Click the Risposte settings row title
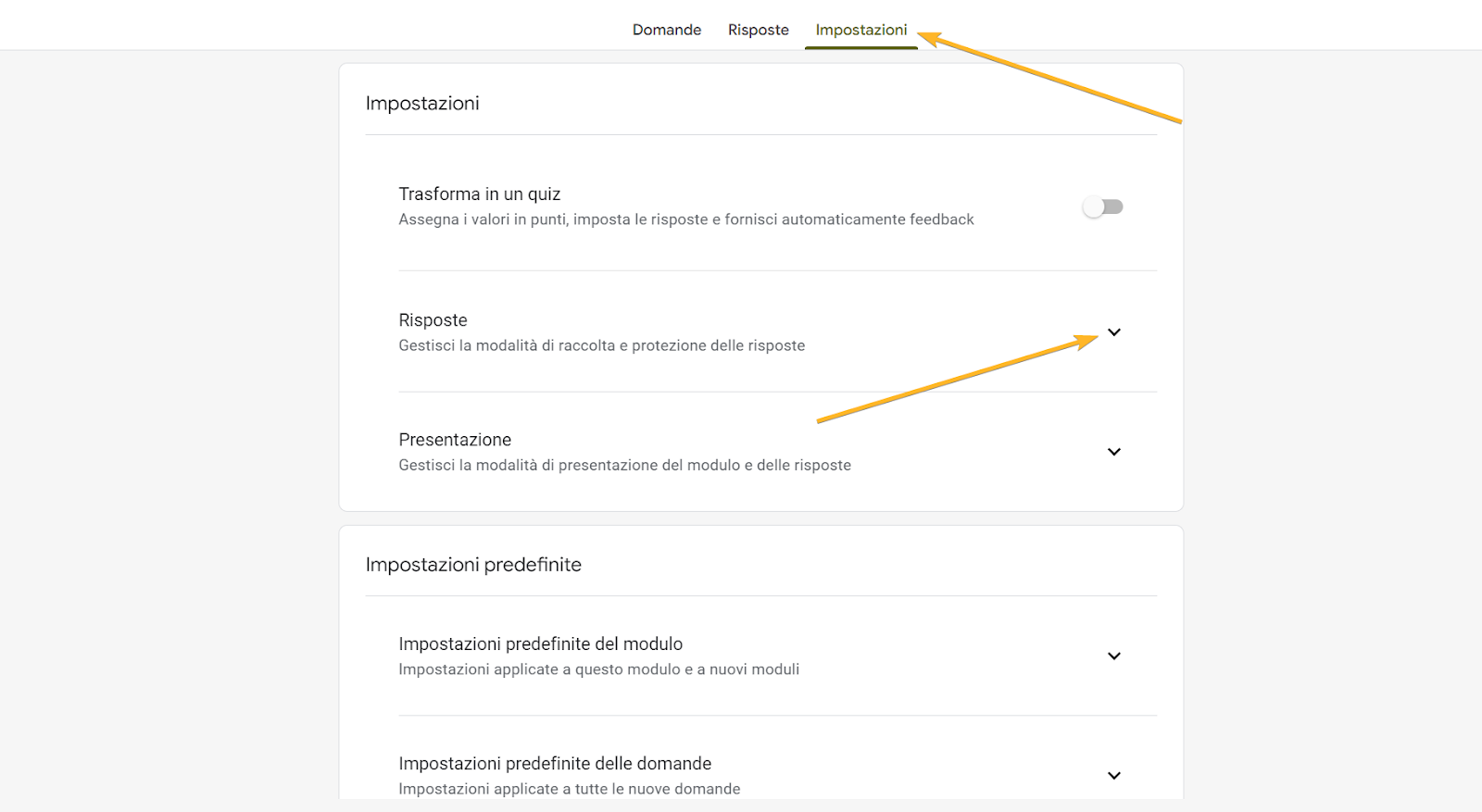This screenshot has height=812, width=1482. coord(433,320)
